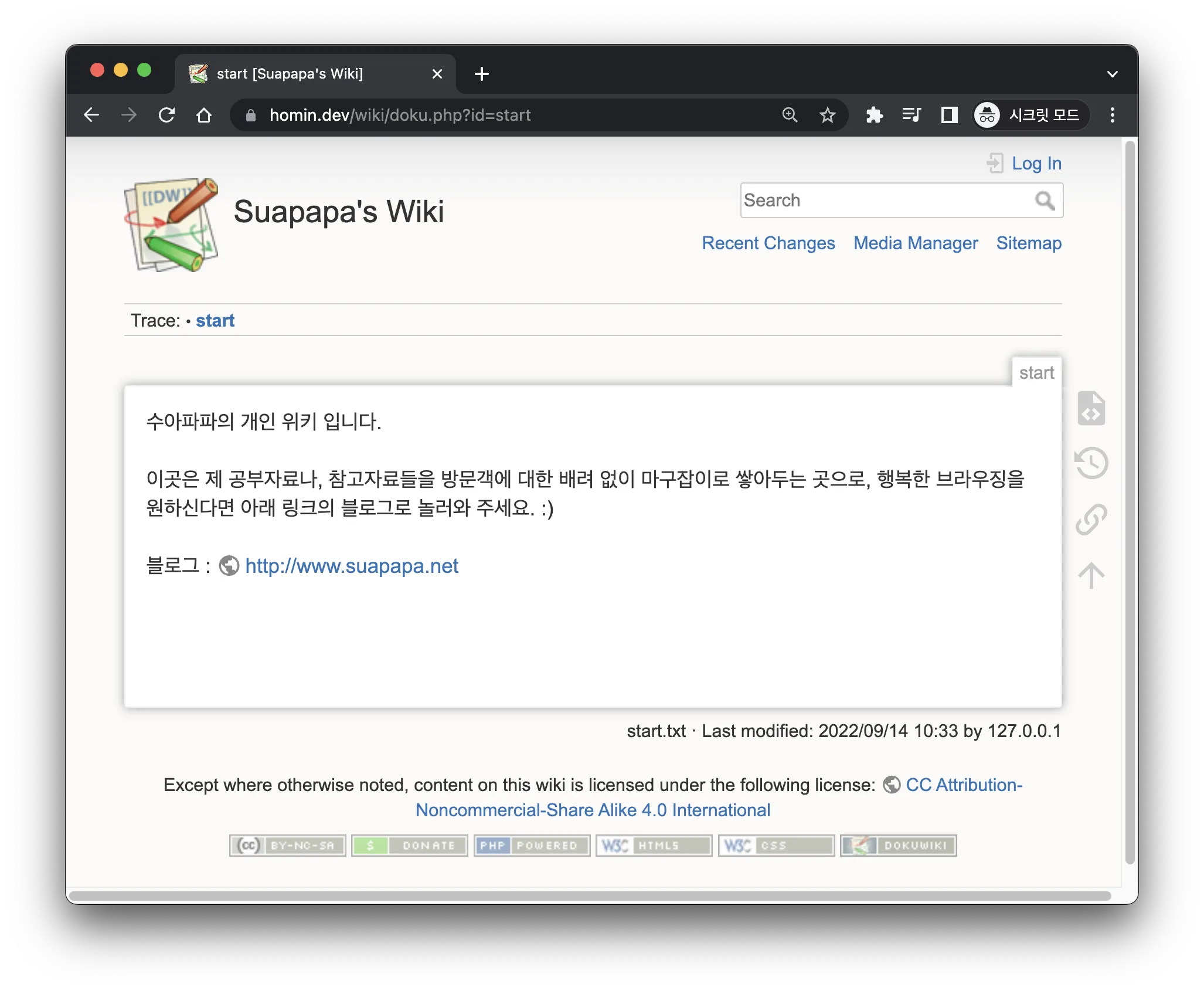Viewport: 1204px width, 991px height.
Task: Click the 'start.txt' file name text
Action: (x=656, y=731)
